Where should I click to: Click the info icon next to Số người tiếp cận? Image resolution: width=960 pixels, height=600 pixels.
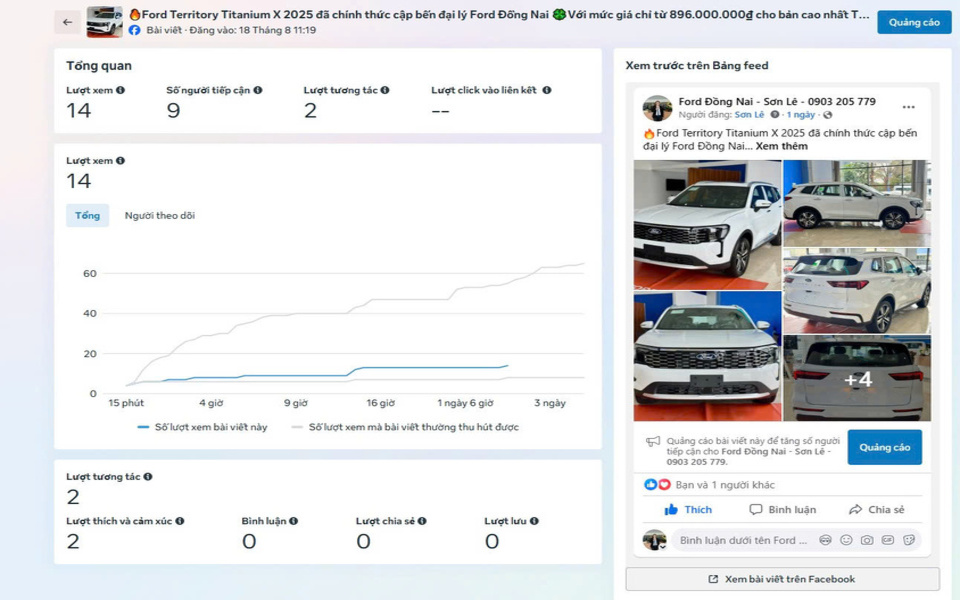258,90
